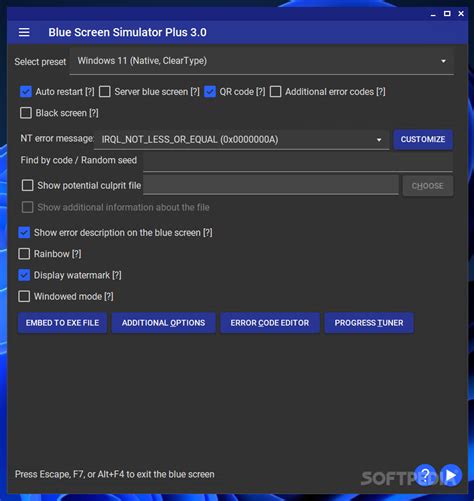The image size is (474, 501).
Task: Click the 'Blue Screen Simulator Plus 3.0' title
Action: [127, 32]
